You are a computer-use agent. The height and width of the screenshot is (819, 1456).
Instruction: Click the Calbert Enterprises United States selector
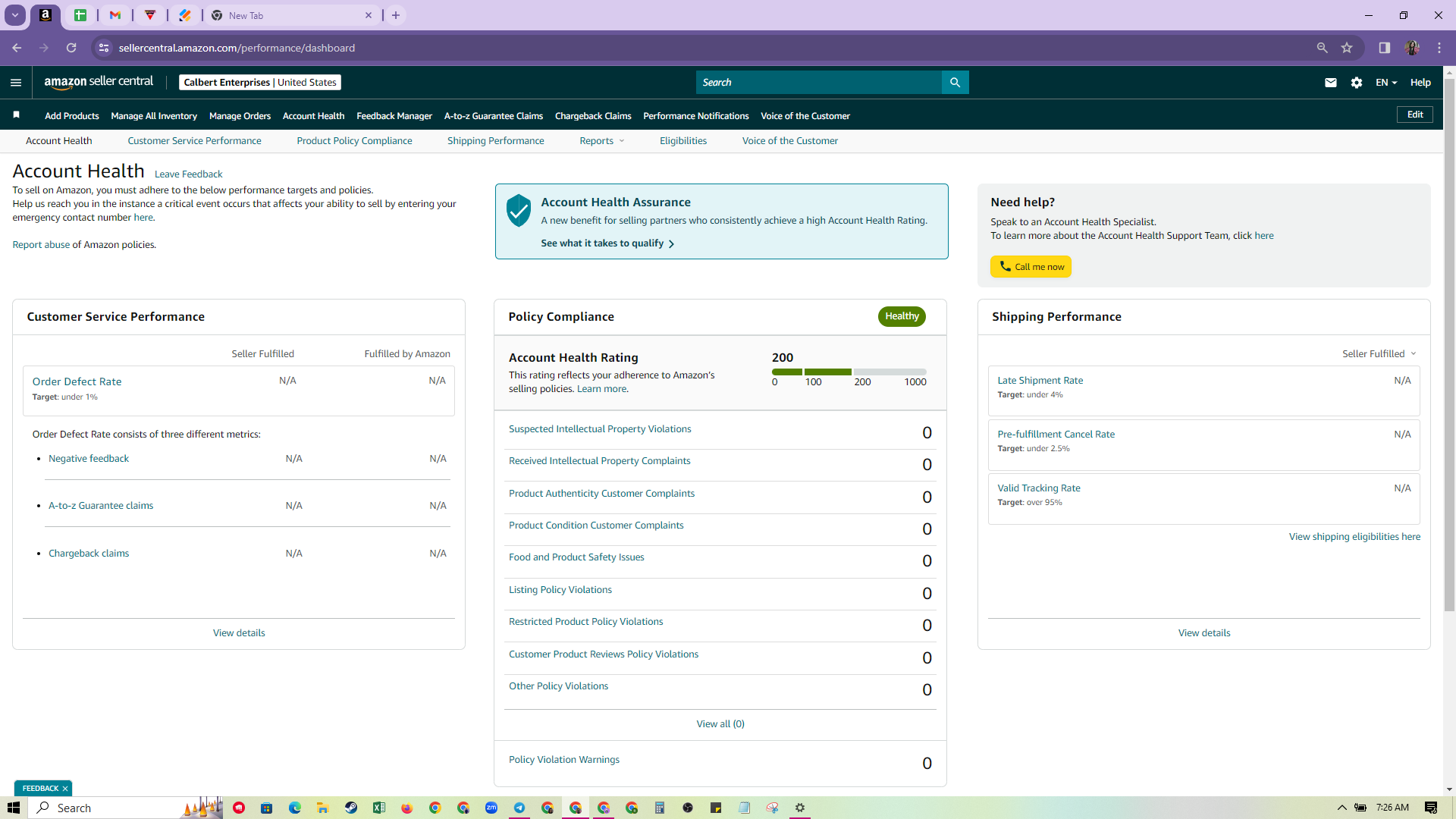point(259,82)
